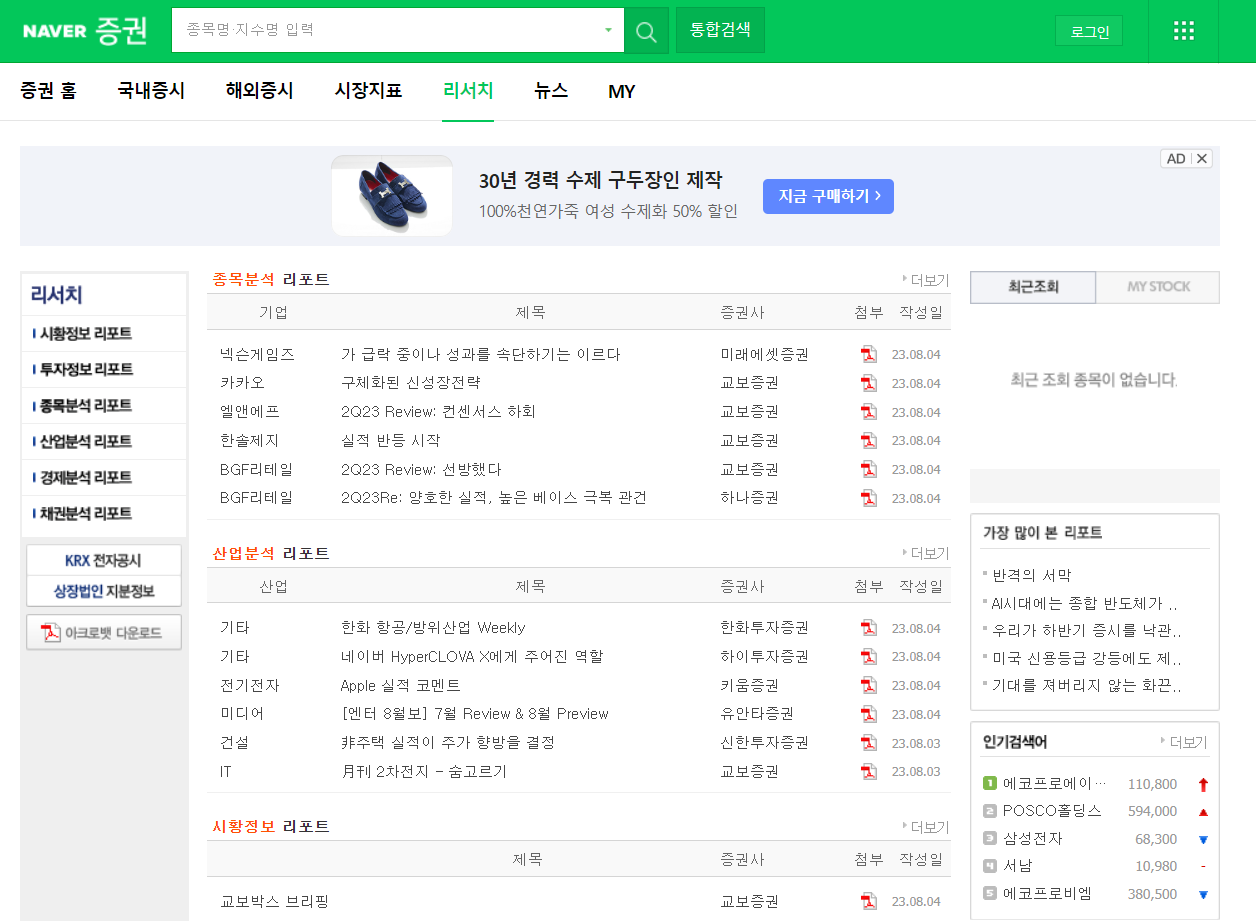Select the 해외증시 navigation tab

[259, 91]
